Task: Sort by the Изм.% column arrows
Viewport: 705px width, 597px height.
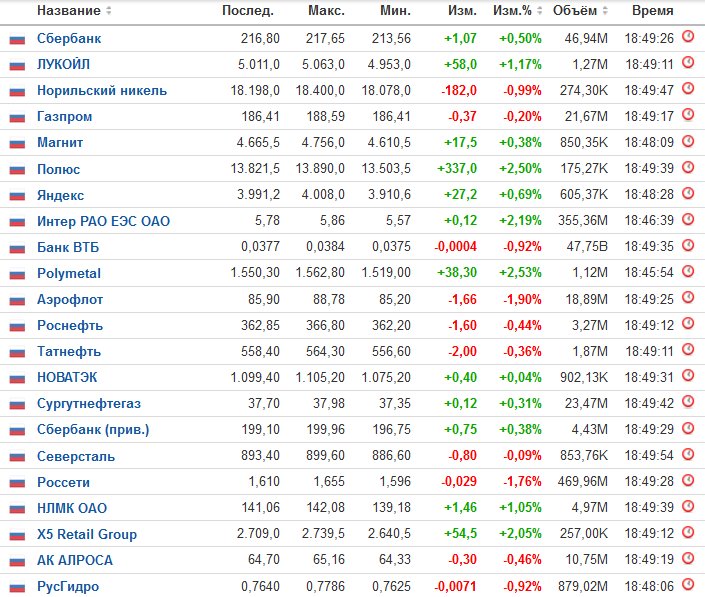Action: pyautogui.click(x=540, y=10)
